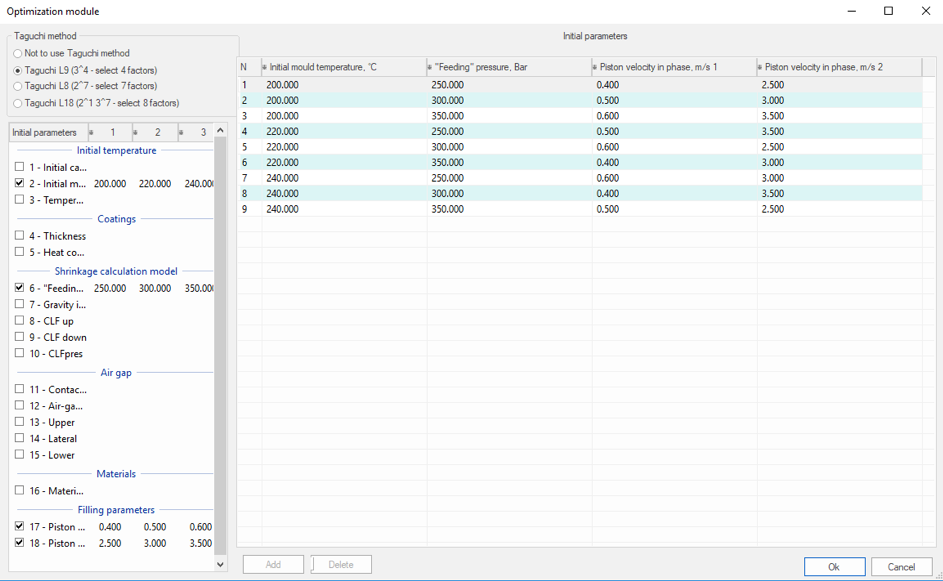Click level '2' column header in parameter list
The width and height of the screenshot is (943, 581).
tap(155, 132)
